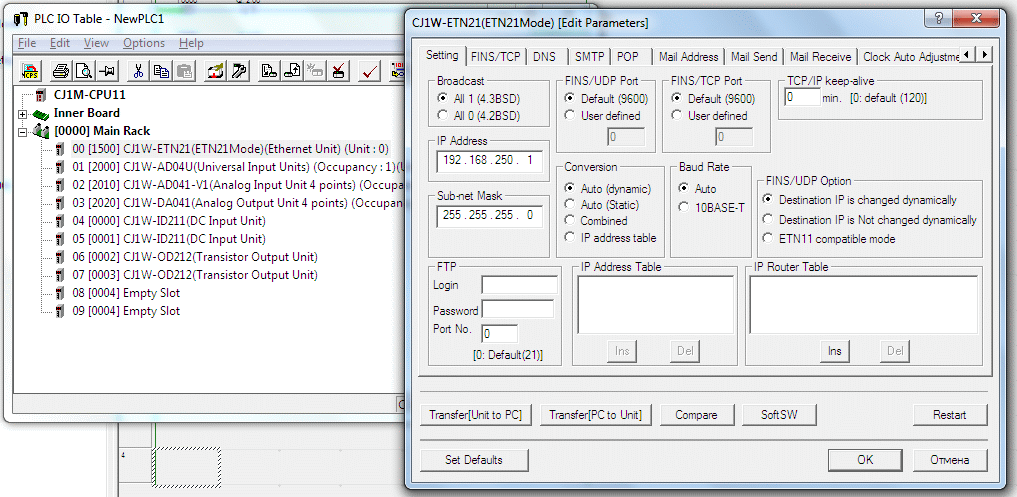Click the CJ1M-CPU11 node icon

tap(42, 95)
